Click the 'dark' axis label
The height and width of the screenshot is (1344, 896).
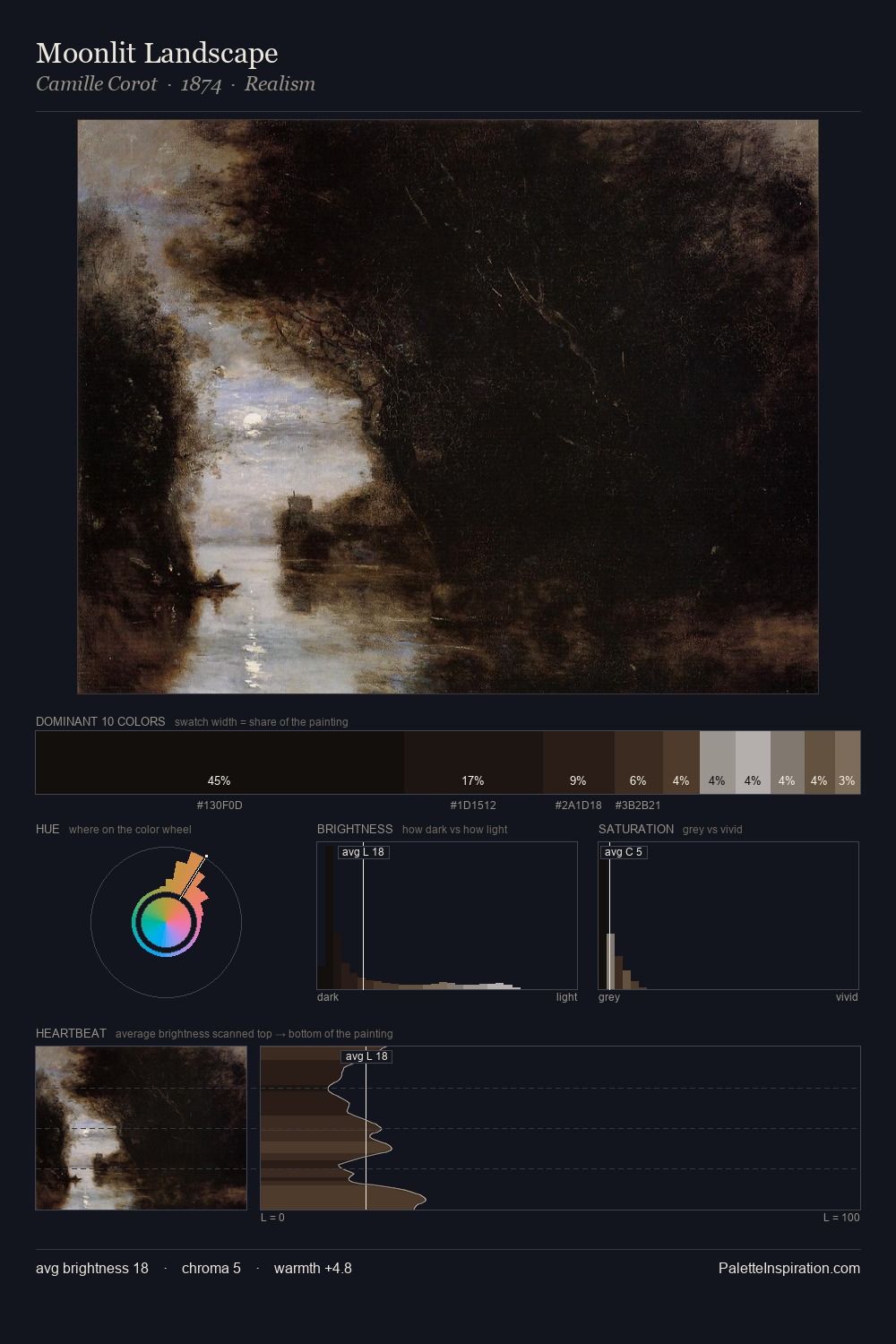pos(328,997)
